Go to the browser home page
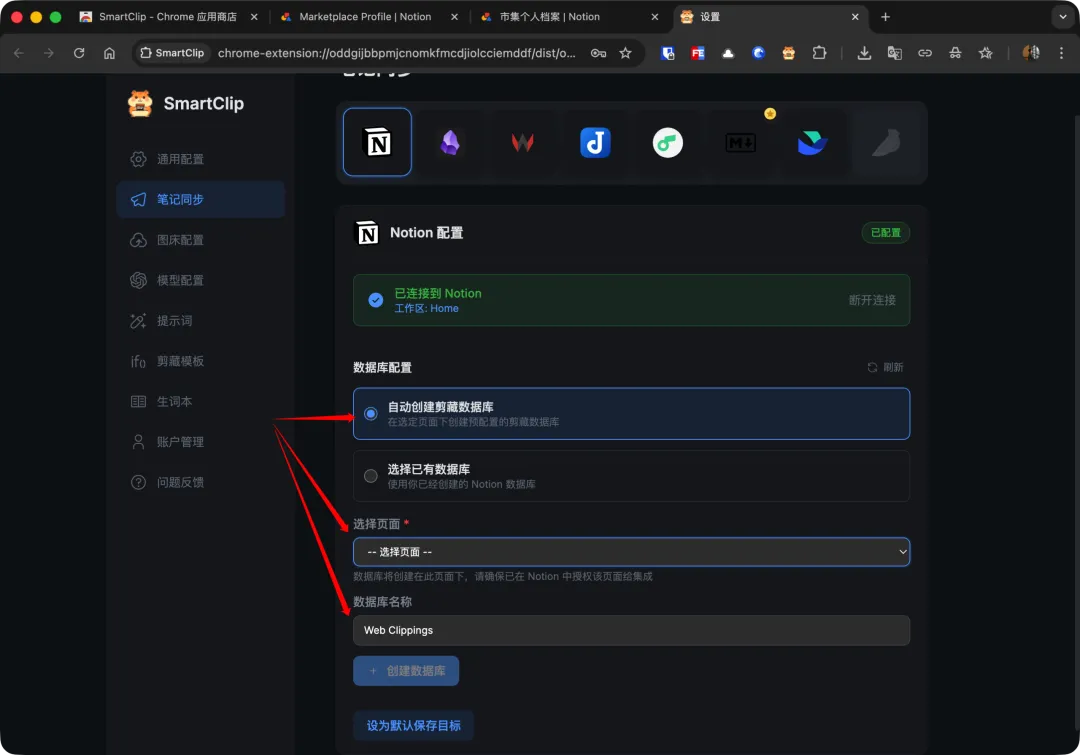Viewport: 1080px width, 755px height. (110, 53)
